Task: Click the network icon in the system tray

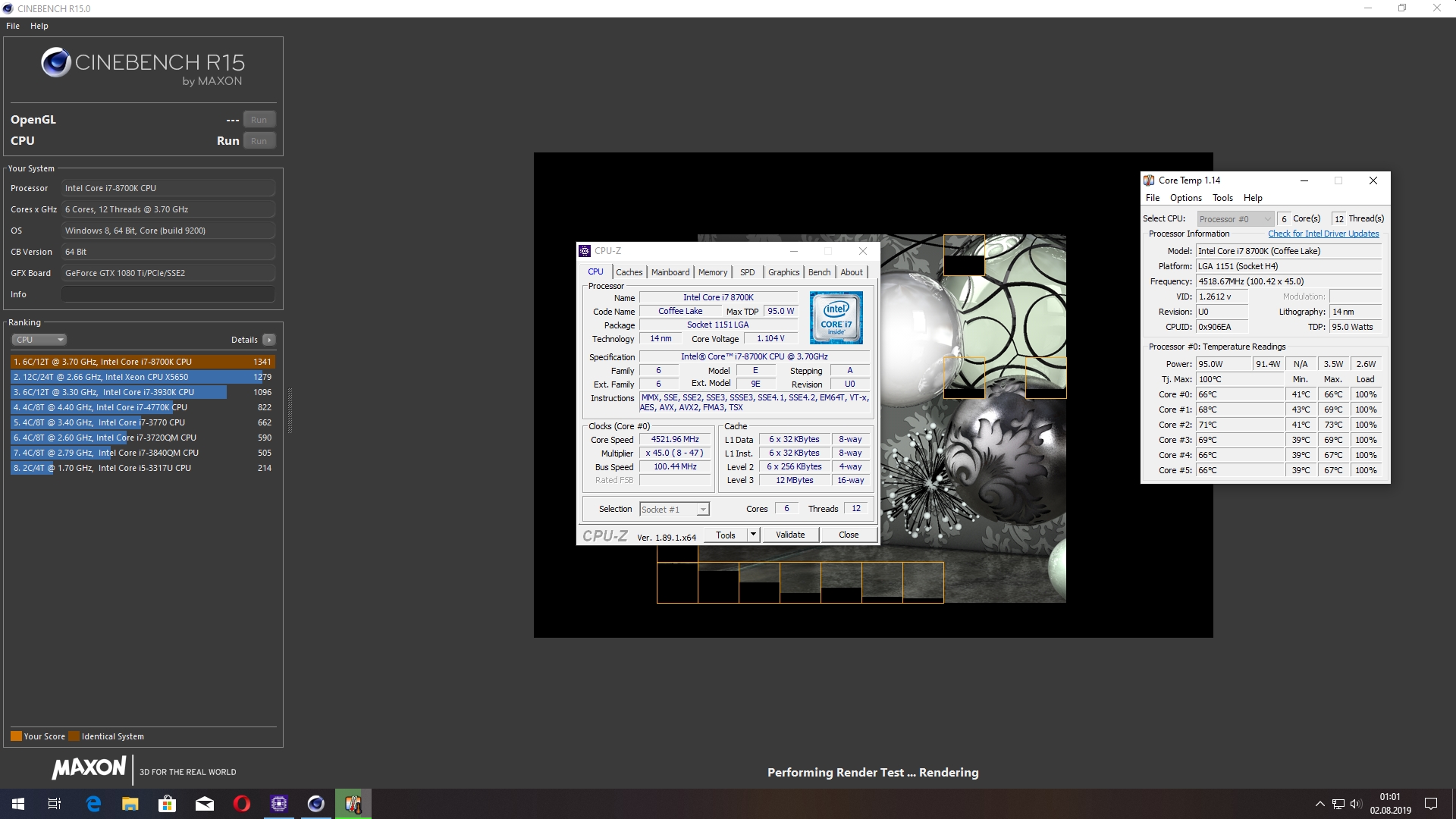Action: point(1338,804)
